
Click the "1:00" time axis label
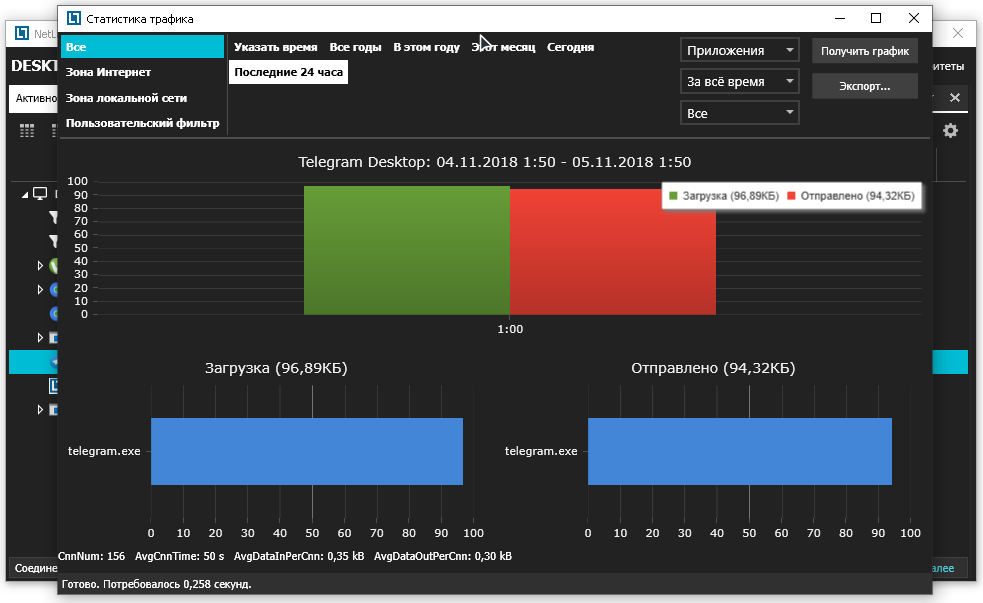510,329
